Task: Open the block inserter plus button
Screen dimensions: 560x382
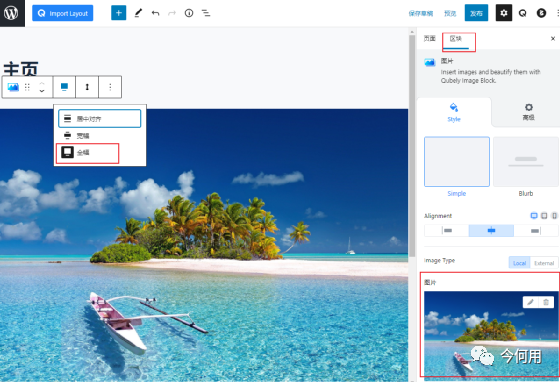Action: click(119, 13)
